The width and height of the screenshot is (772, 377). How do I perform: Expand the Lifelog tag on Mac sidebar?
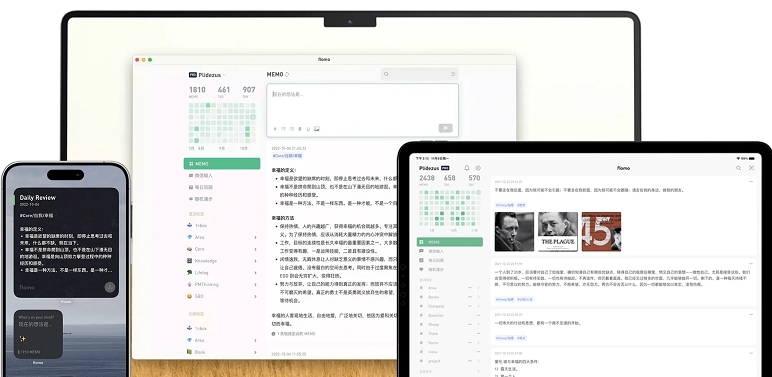255,273
